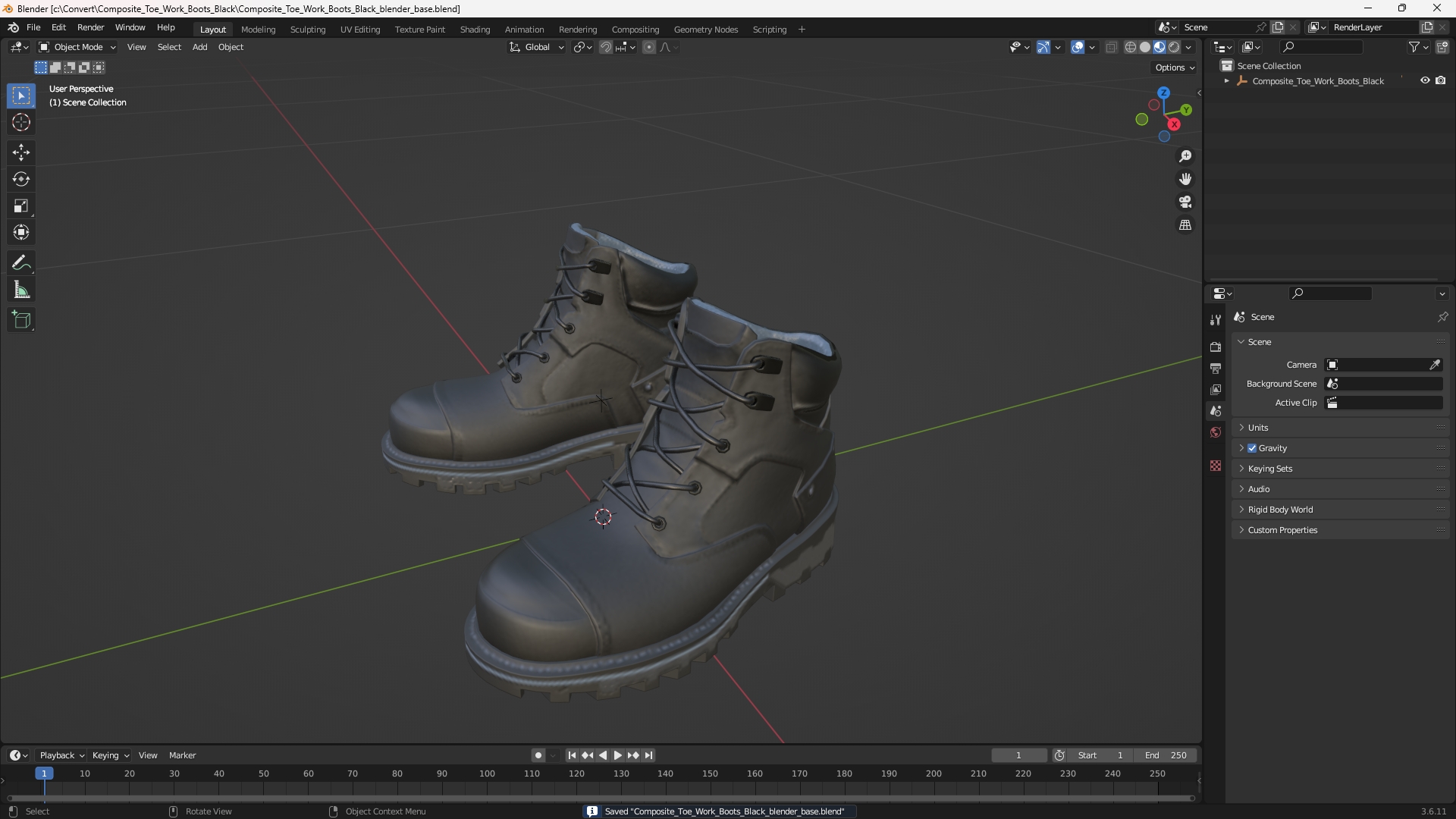This screenshot has width=1456, height=819.
Task: Hide Composite_Toe_Work_Boots_Black in viewport
Action: 1425,80
